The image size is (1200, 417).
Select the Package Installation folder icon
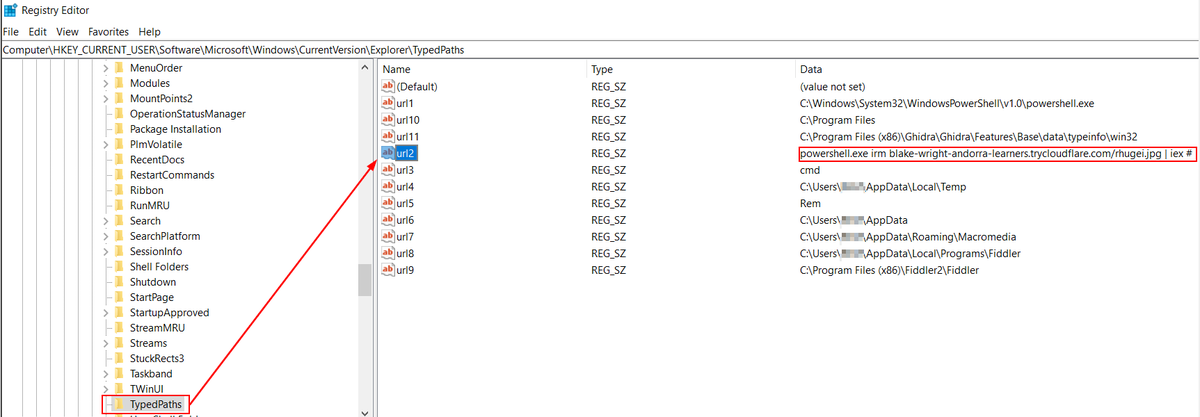[120, 129]
